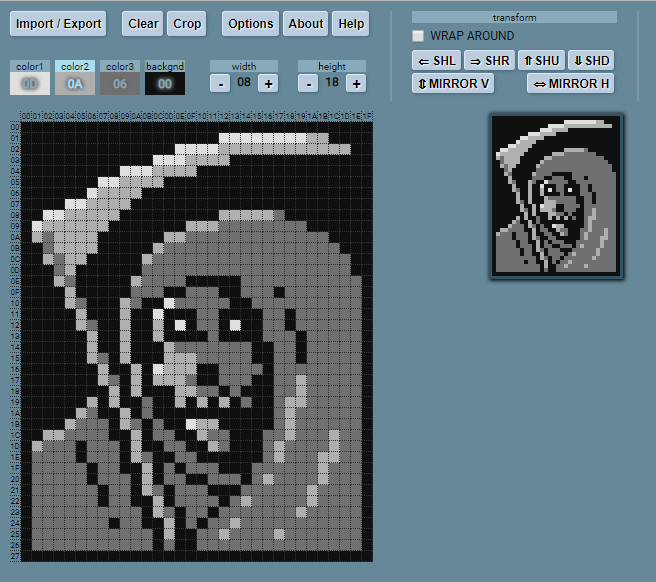Increase width with plus button
Screen dimensions: 656x582
pyautogui.click(x=268, y=83)
